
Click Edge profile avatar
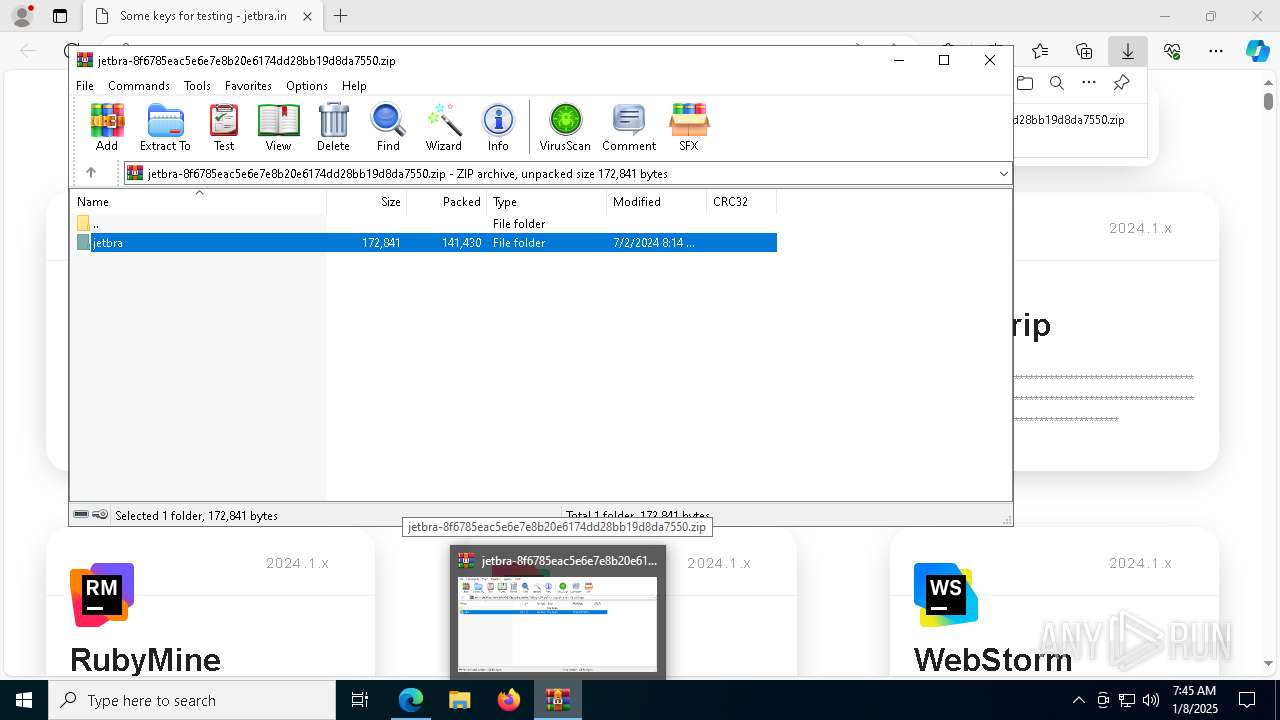point(22,16)
